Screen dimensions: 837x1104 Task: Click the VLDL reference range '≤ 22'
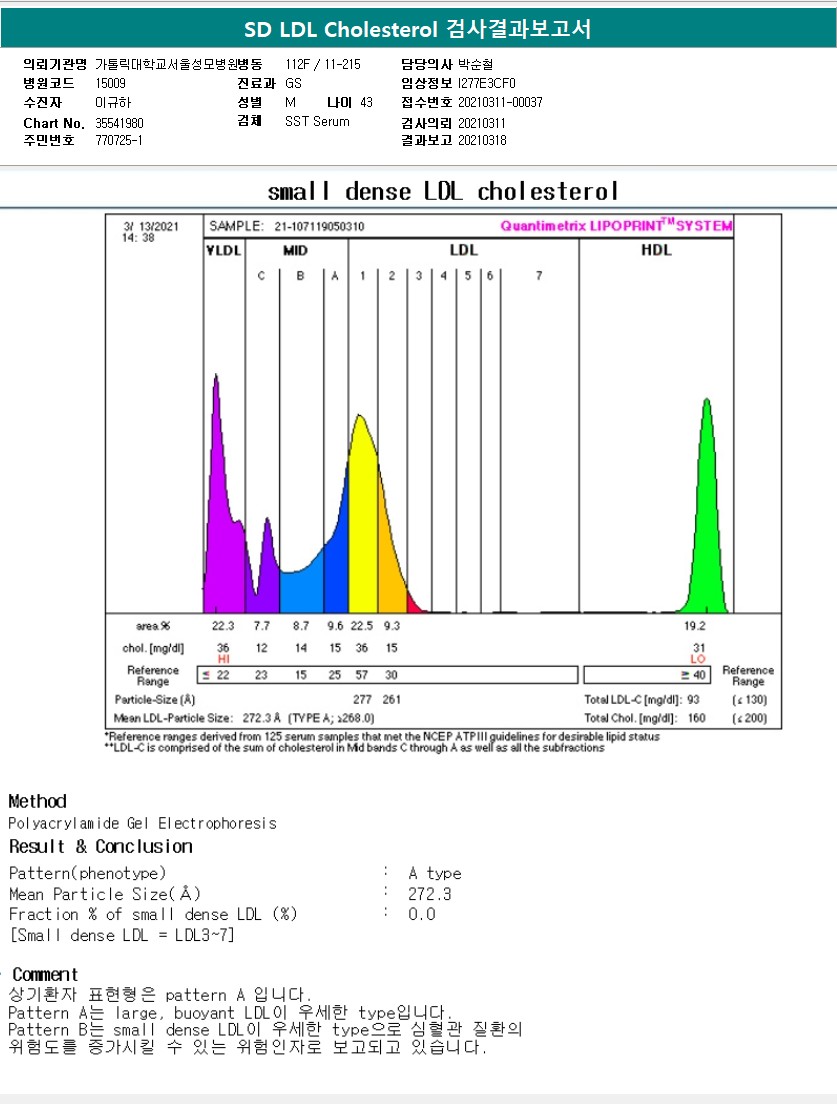[216, 675]
